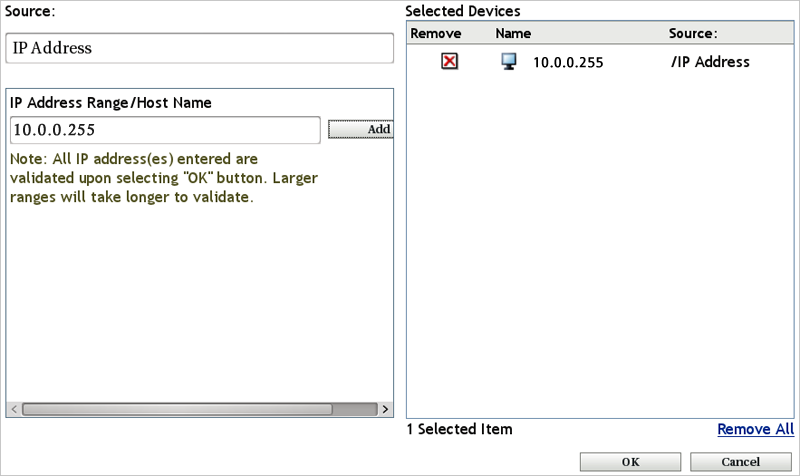Click the validation note text
This screenshot has height=476, width=800.
coord(164,178)
